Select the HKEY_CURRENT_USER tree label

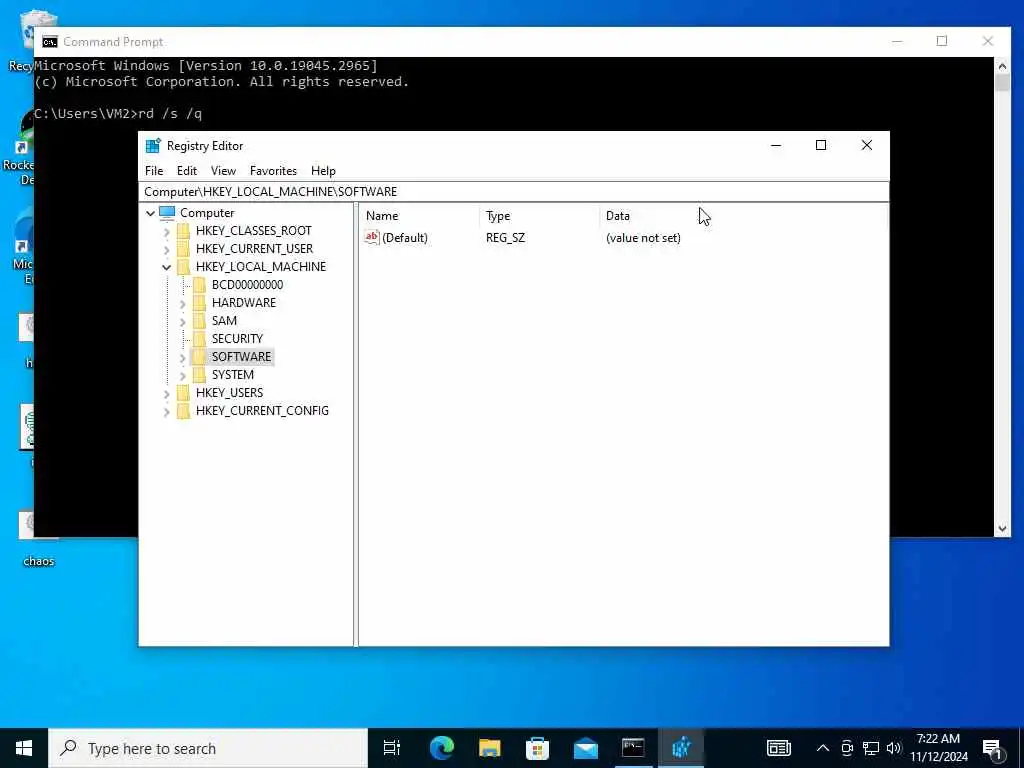tap(254, 249)
